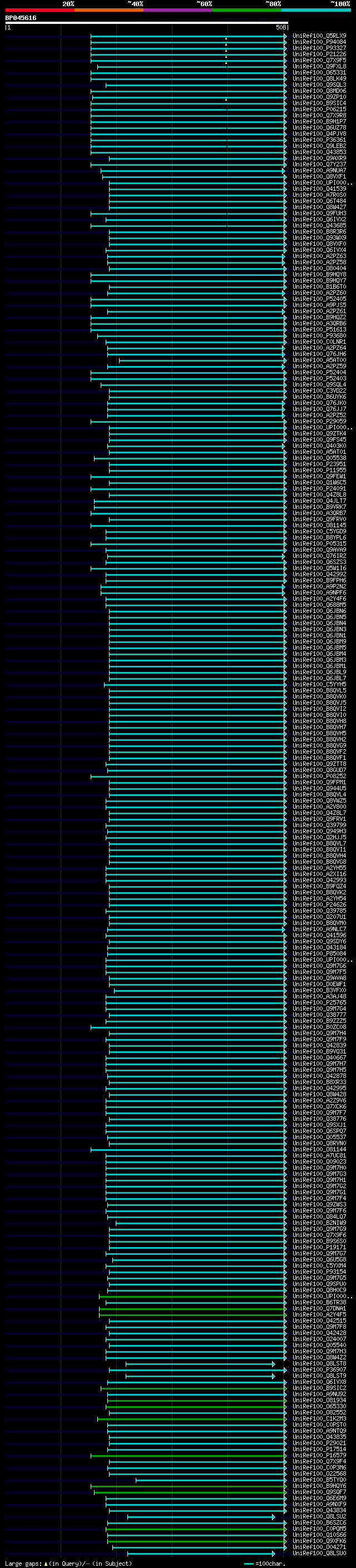This screenshot has height=1568, width=356.
Task: Select the UniRef100_Q8LST9 label
Action: point(319,1376)
